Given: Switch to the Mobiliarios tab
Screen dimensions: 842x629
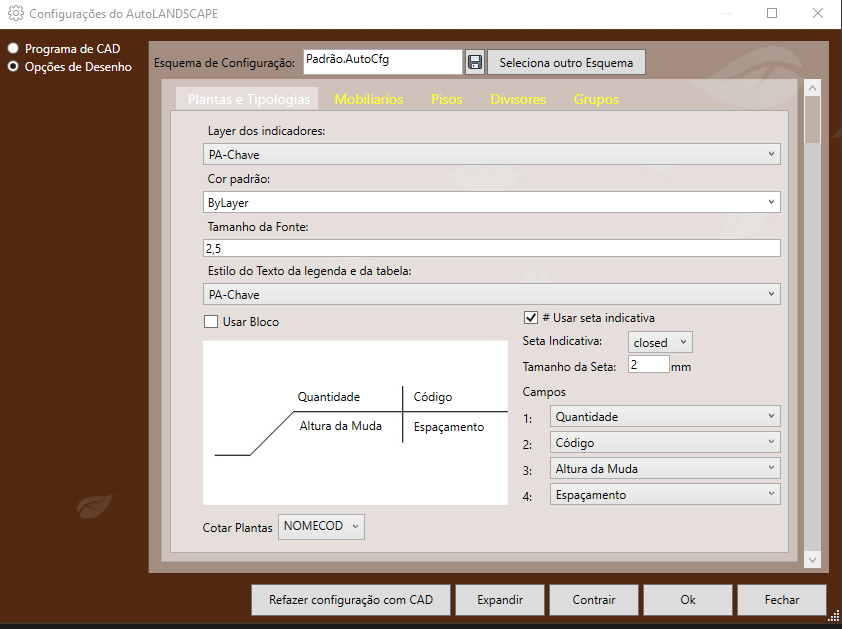Looking at the screenshot, I should coord(369,99).
